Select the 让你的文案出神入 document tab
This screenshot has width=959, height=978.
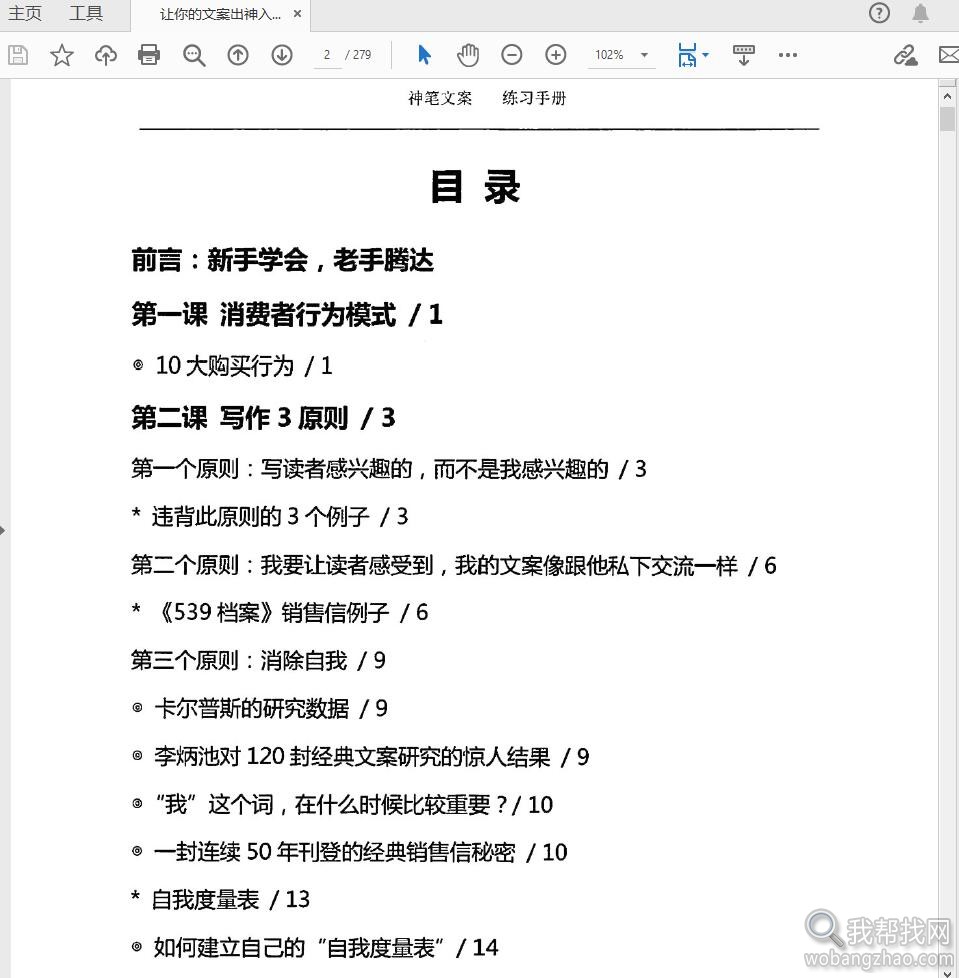click(219, 14)
